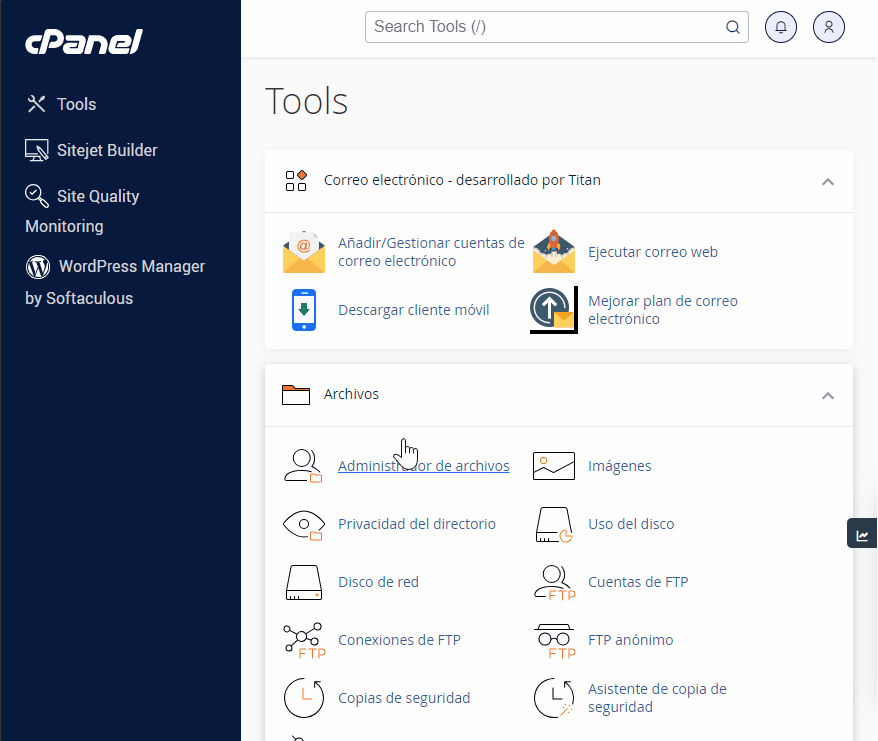Open Cuentas de FTP
This screenshot has width=878, height=741.
pyautogui.click(x=638, y=582)
